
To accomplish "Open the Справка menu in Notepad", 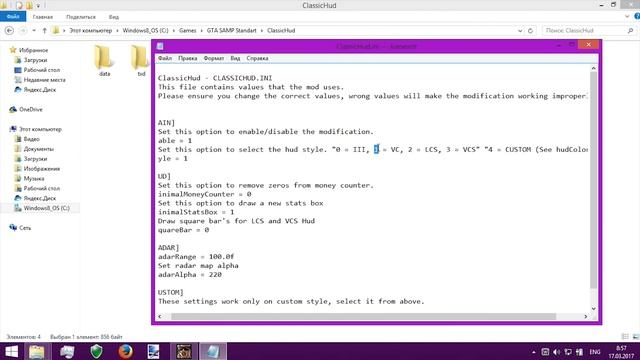I will (257, 58).
